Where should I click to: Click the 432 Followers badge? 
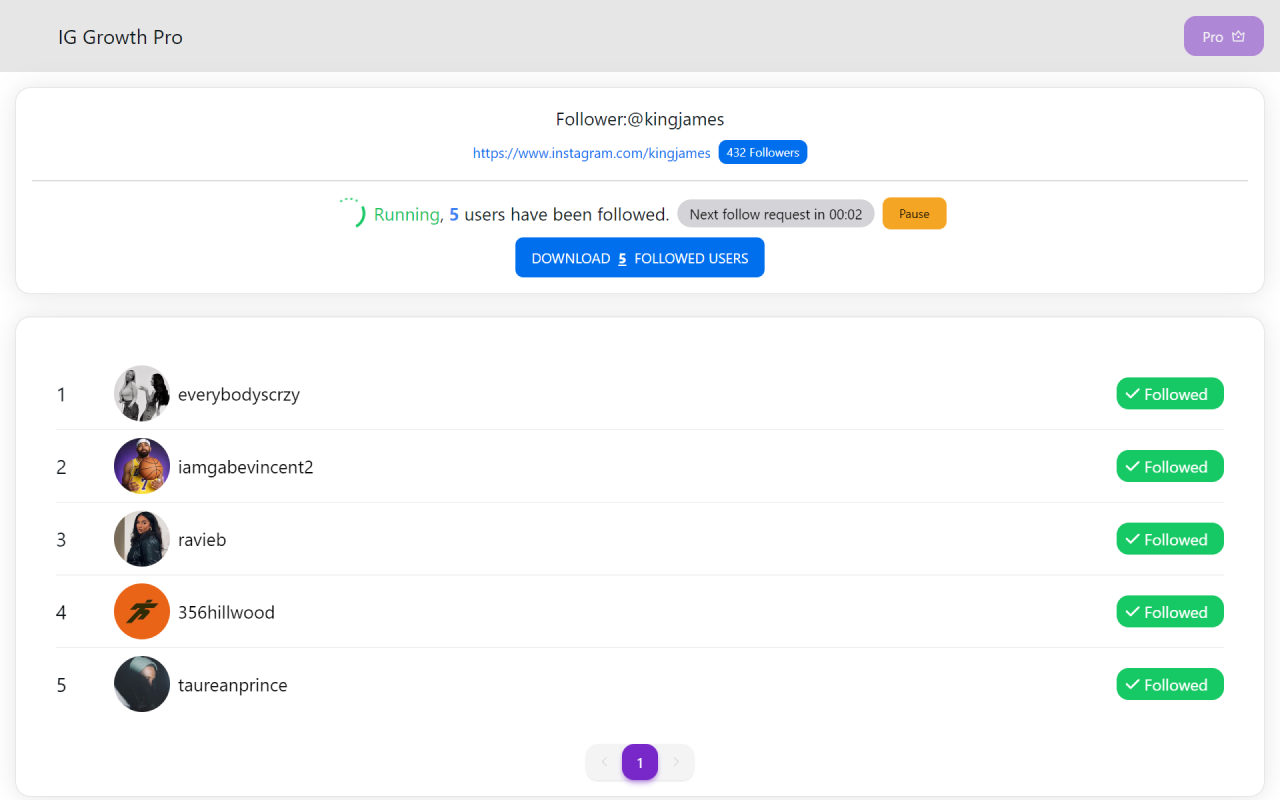point(763,152)
